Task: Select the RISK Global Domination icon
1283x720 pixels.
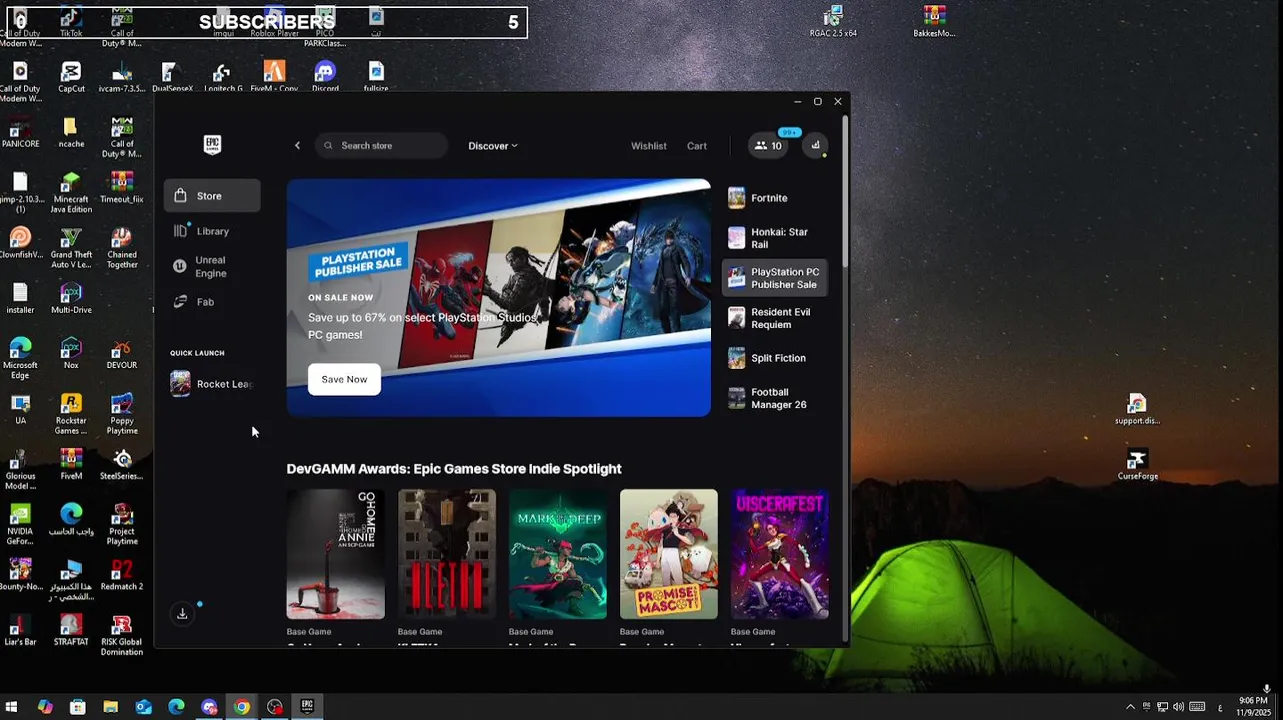Action: pyautogui.click(x=122, y=636)
